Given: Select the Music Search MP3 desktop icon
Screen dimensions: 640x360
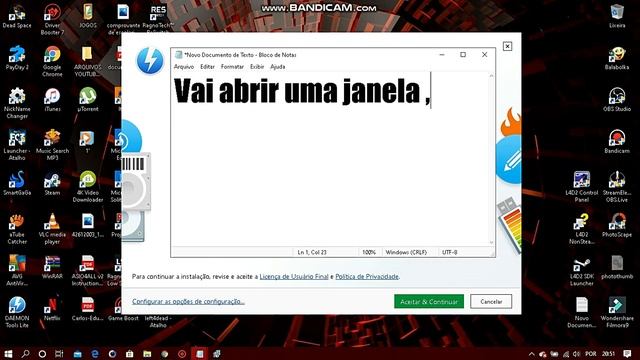Looking at the screenshot, I should click(x=52, y=145).
